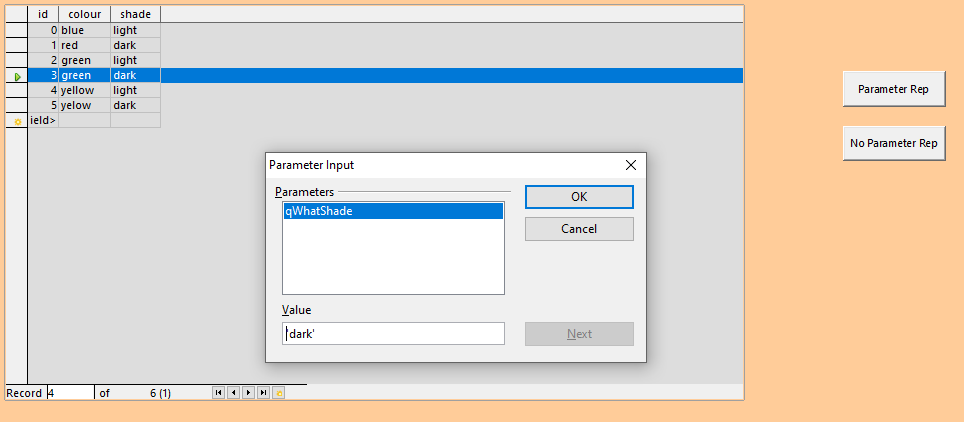Viewport: 964px width, 422px height.
Task: Click the Value input field
Action: click(x=393, y=334)
